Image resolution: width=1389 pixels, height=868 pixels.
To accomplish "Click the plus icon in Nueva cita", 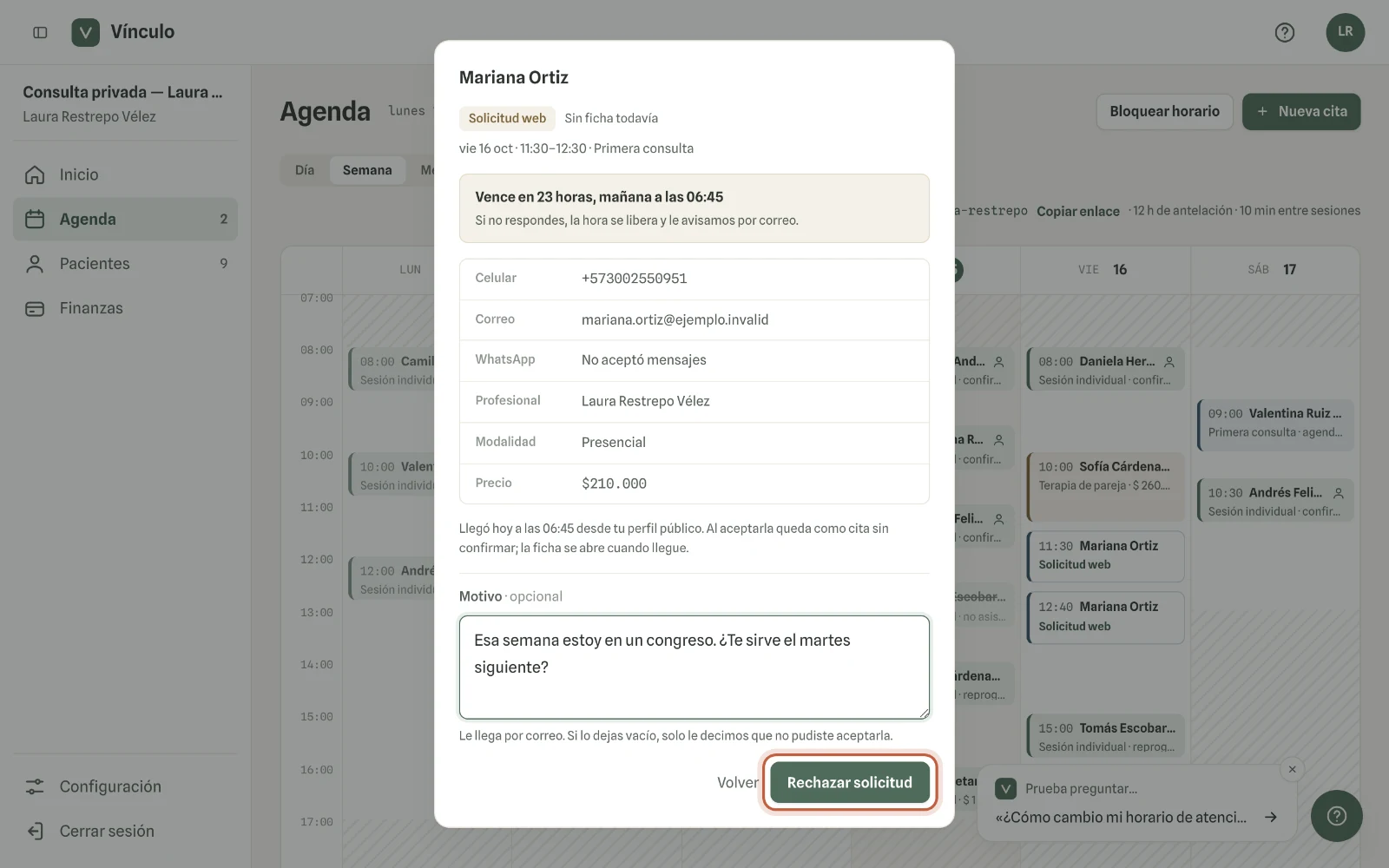I will [1262, 111].
